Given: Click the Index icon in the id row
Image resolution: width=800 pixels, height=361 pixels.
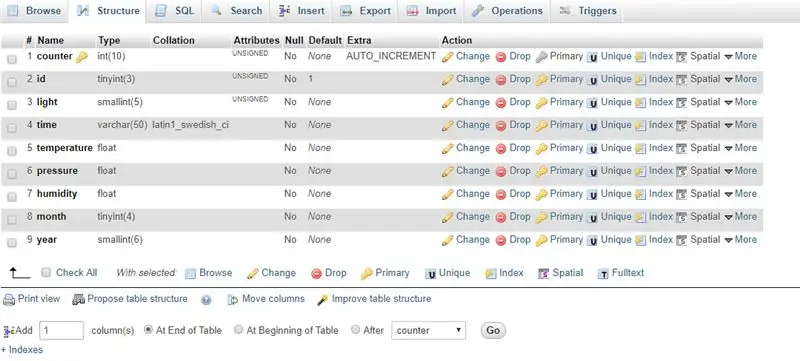Looking at the screenshot, I should coord(640,80).
